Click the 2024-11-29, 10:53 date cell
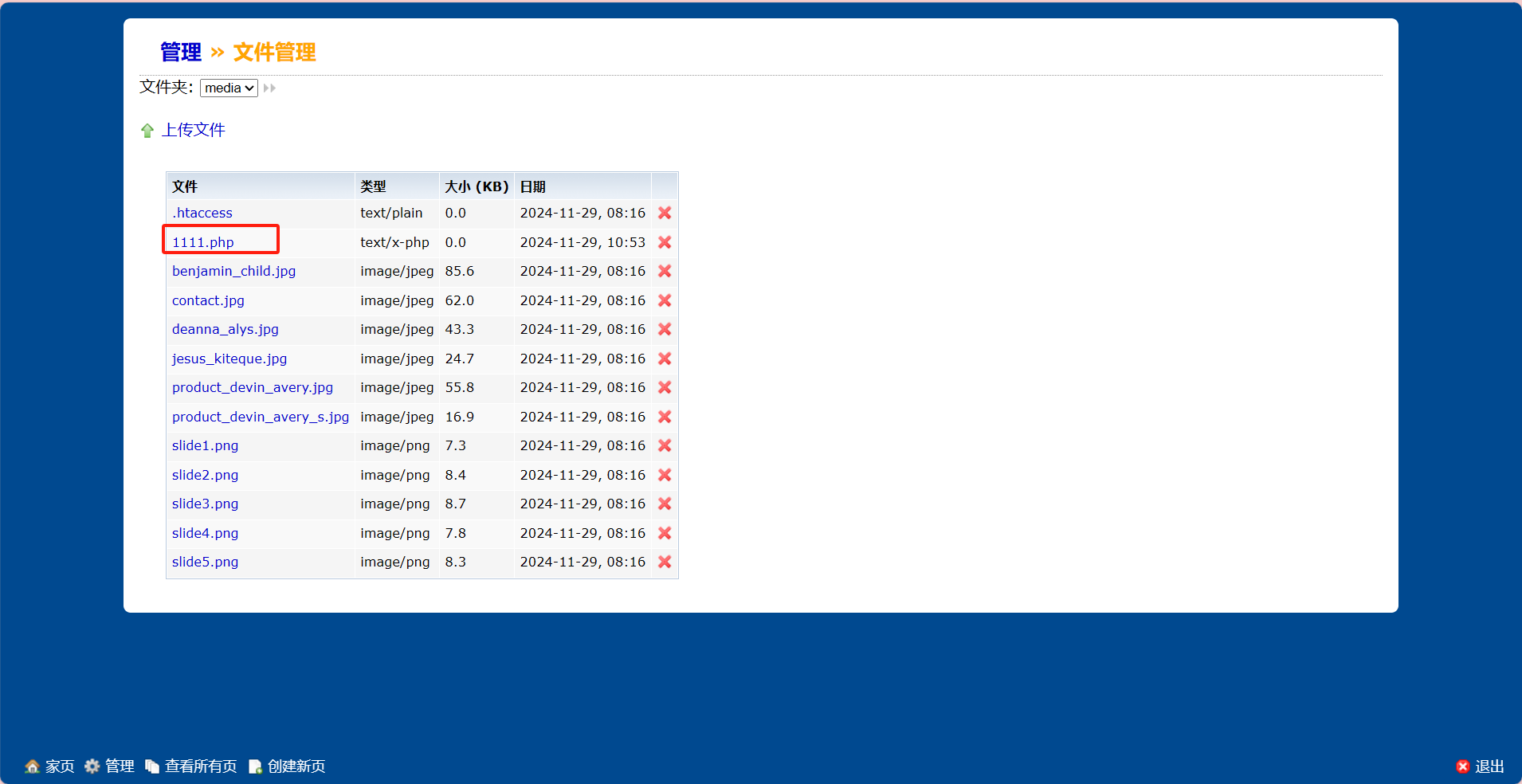The width and height of the screenshot is (1522, 784). [x=583, y=242]
